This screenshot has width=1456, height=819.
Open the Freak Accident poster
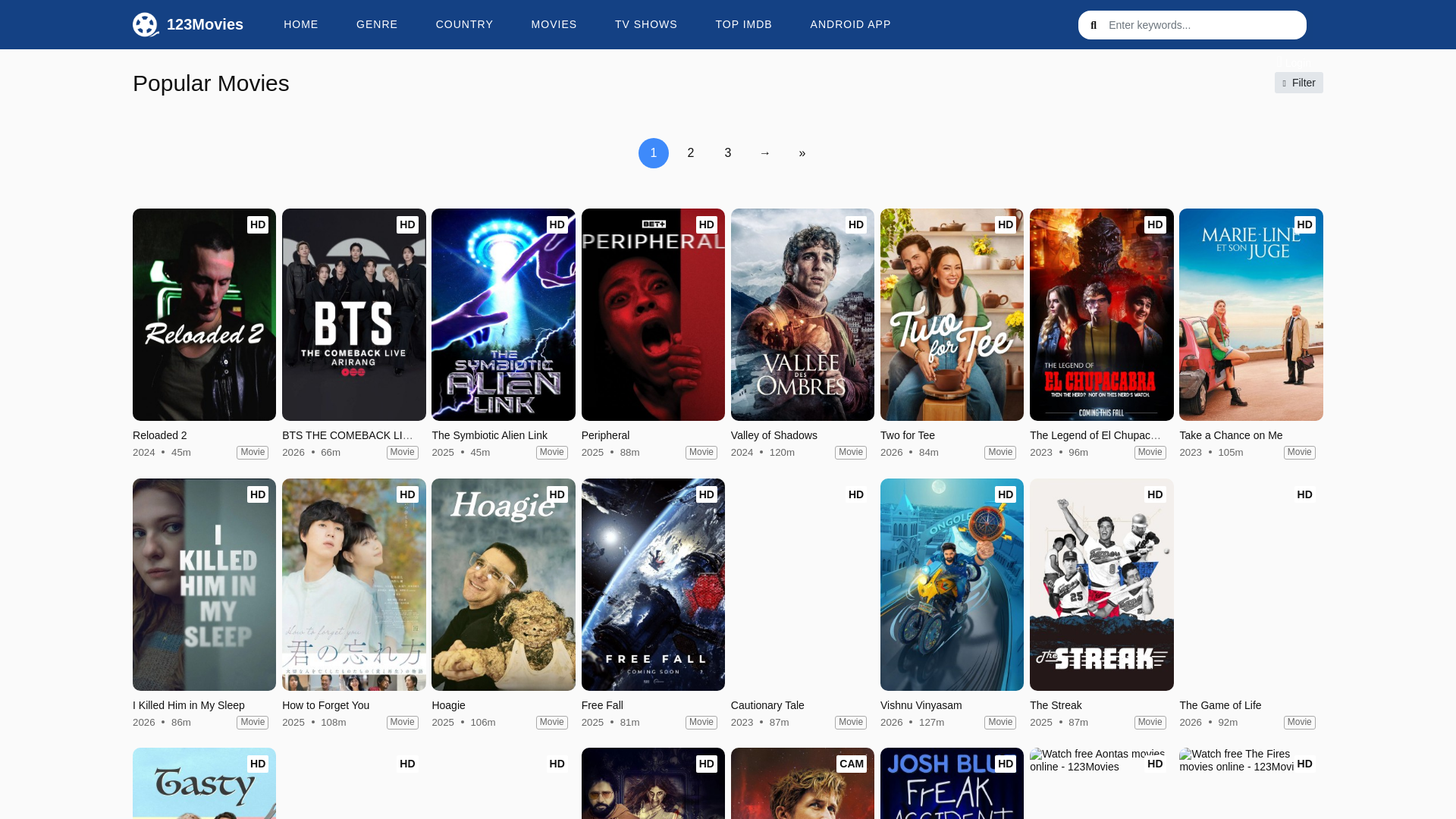952,783
